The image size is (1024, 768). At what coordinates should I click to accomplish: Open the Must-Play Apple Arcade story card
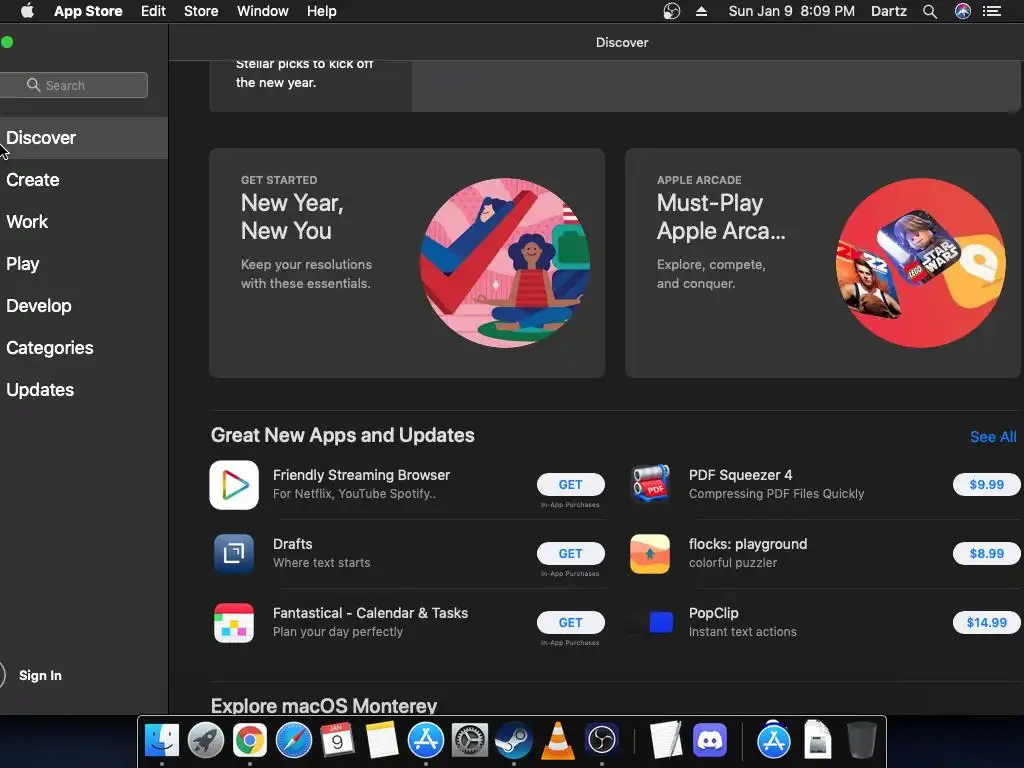pos(823,263)
